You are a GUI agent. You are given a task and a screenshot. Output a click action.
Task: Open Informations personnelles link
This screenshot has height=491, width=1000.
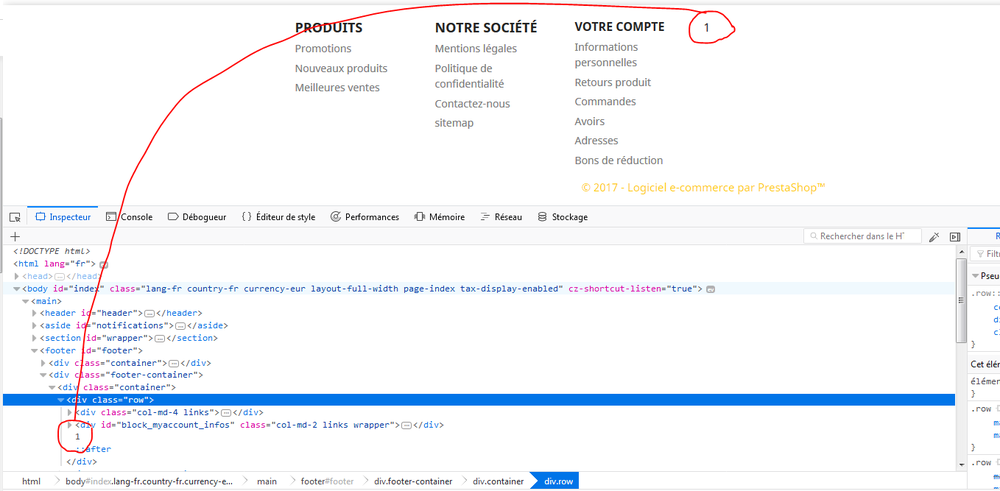[606, 55]
